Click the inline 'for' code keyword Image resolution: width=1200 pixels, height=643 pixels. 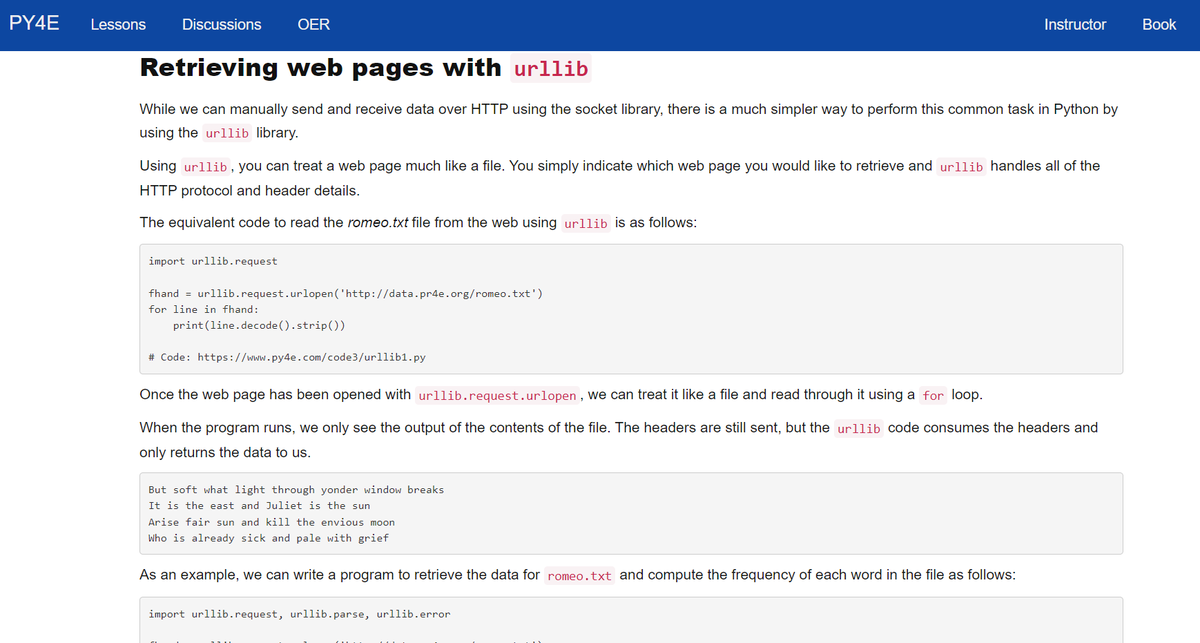tap(933, 395)
